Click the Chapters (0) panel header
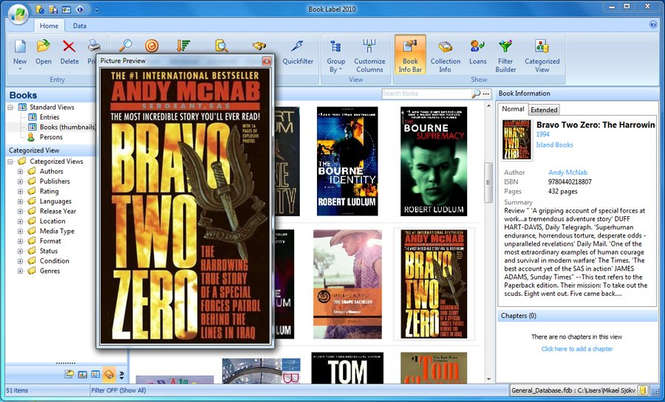665x402 pixels. [577, 316]
